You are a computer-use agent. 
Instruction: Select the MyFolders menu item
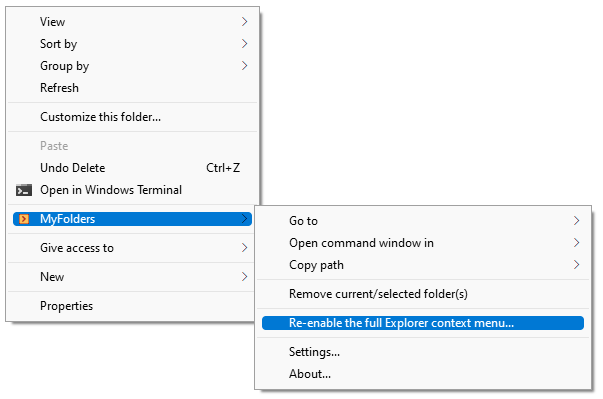tap(132, 219)
